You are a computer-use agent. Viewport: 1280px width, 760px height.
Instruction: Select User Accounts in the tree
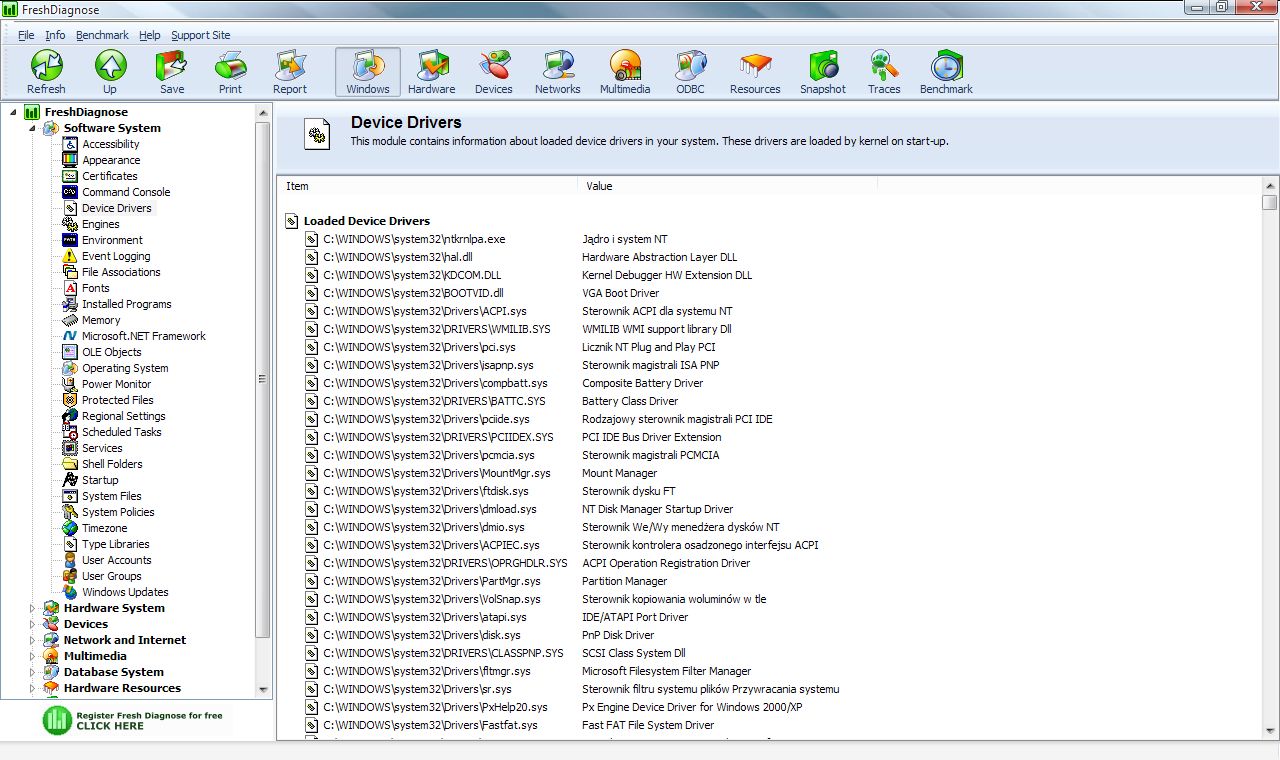click(117, 560)
